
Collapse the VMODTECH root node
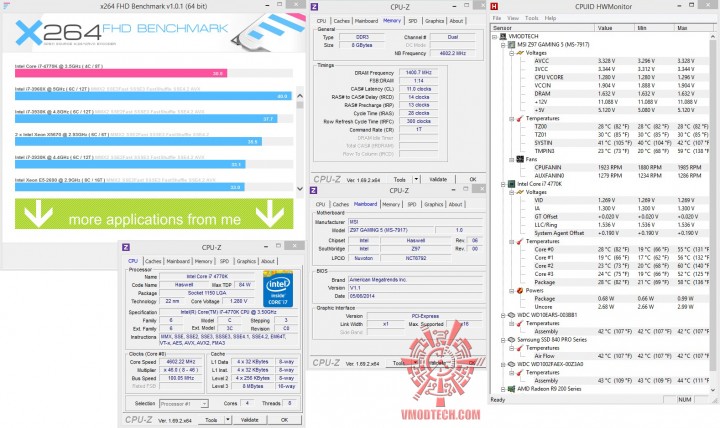(x=495, y=37)
